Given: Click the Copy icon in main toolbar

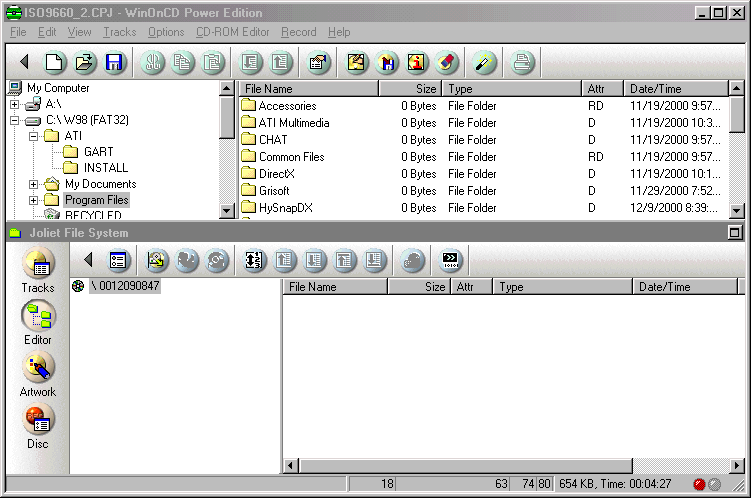Looking at the screenshot, I should [182, 62].
